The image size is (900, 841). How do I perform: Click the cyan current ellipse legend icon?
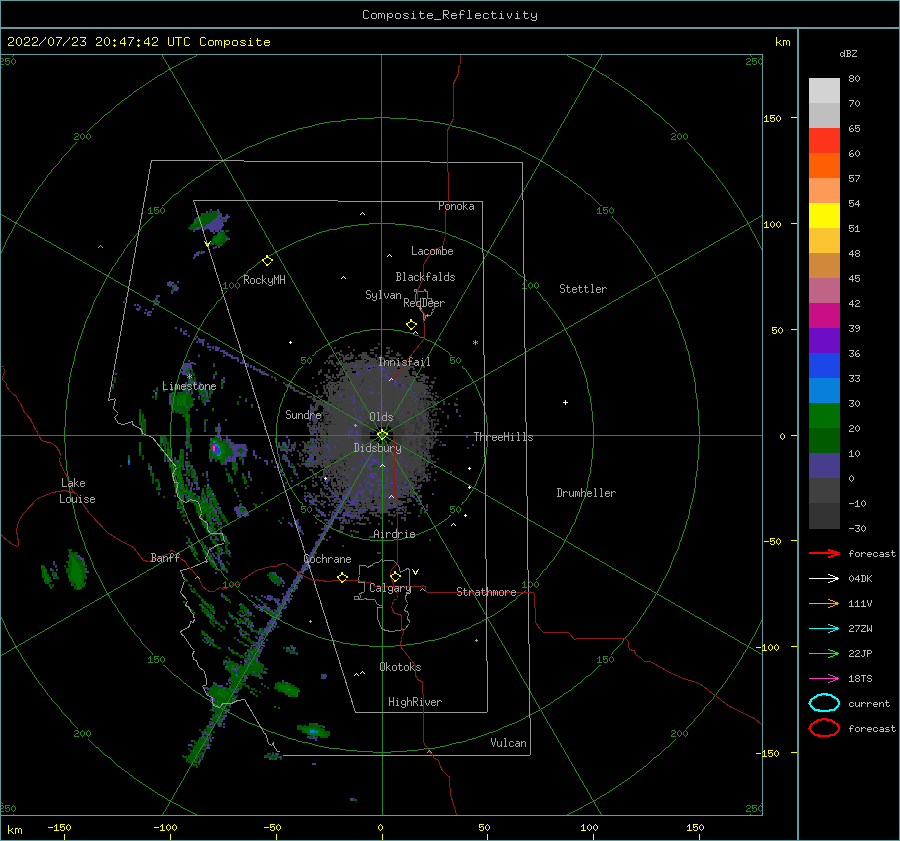(x=824, y=703)
